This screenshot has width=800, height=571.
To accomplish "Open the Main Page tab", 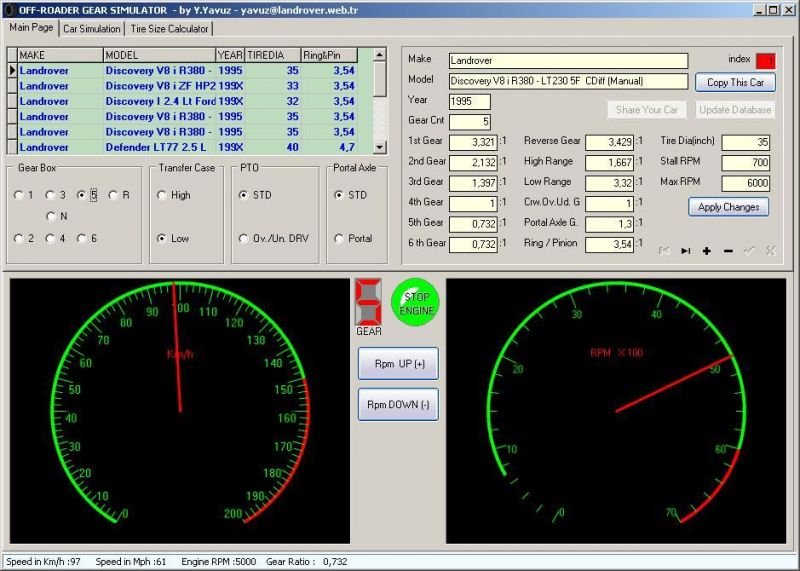I will click(31, 28).
